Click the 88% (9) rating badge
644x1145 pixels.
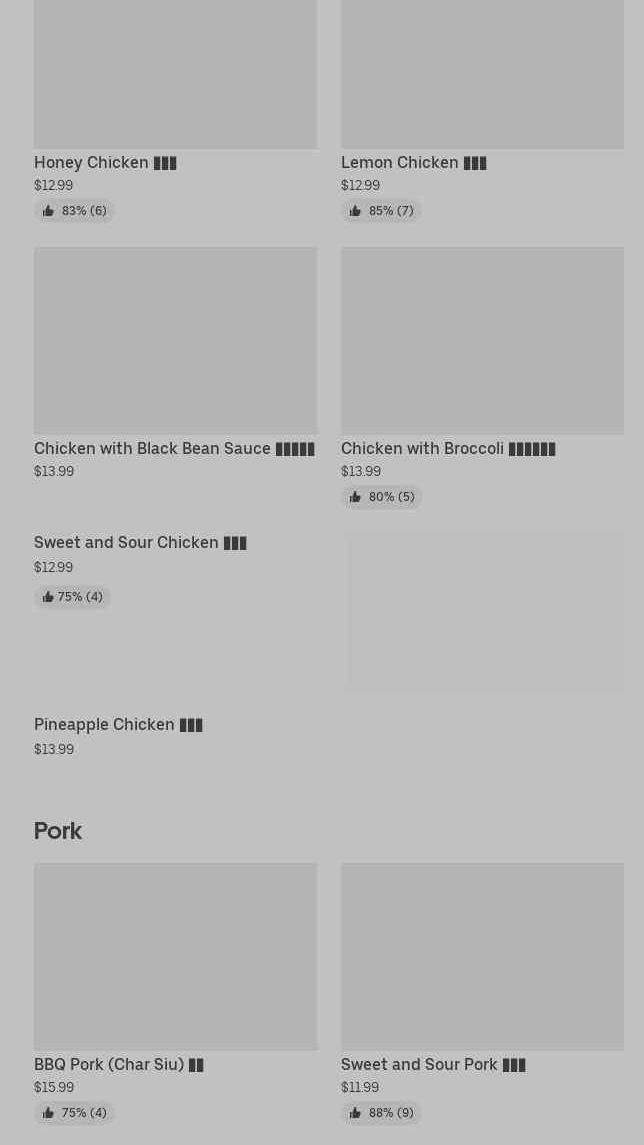(x=381, y=1113)
